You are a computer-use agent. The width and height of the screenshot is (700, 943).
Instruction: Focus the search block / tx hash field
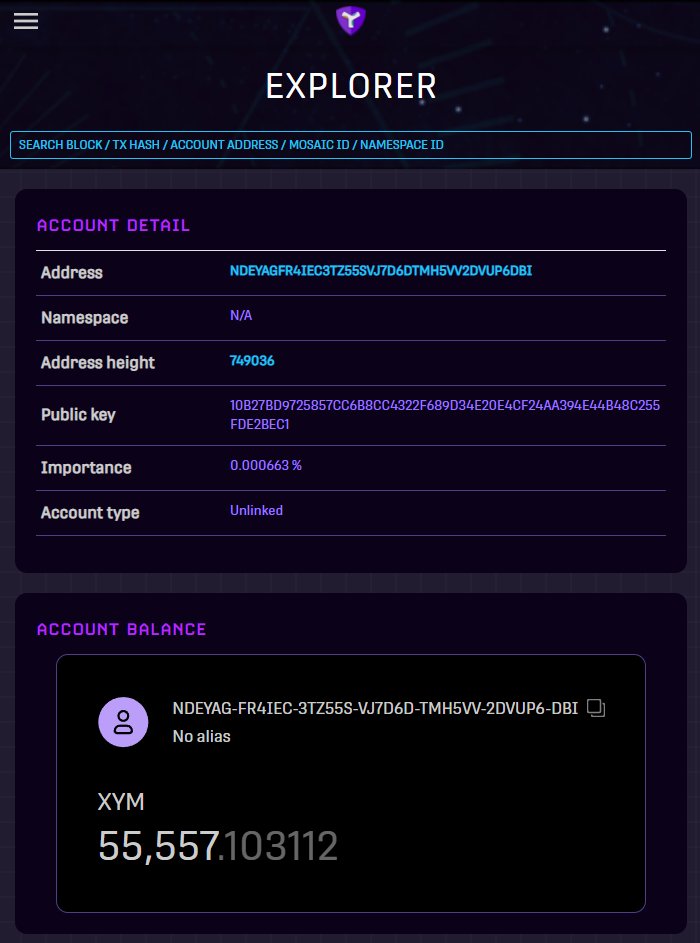pyautogui.click(x=351, y=145)
